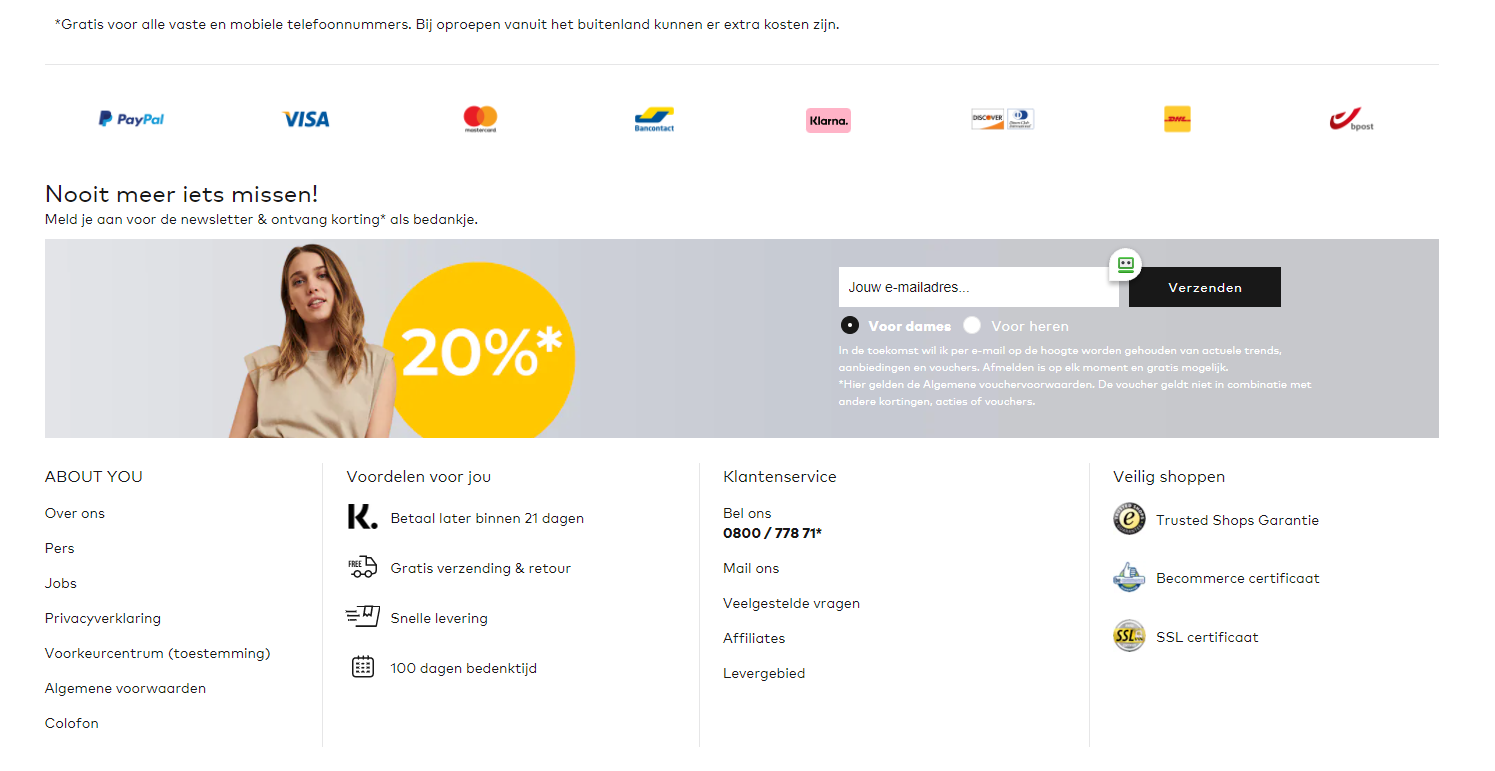
Task: Click the Verzenden button
Action: pyautogui.click(x=1205, y=287)
